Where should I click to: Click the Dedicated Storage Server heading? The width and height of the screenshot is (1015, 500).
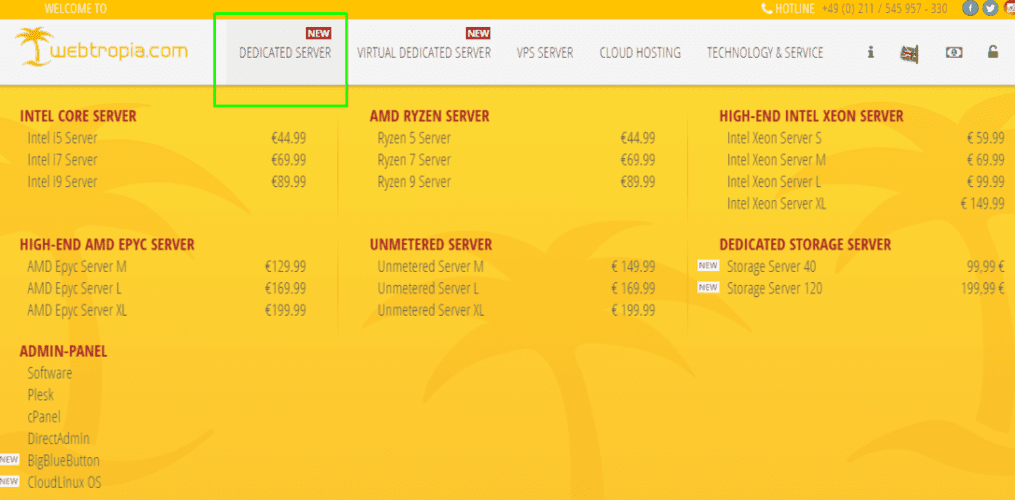click(805, 245)
